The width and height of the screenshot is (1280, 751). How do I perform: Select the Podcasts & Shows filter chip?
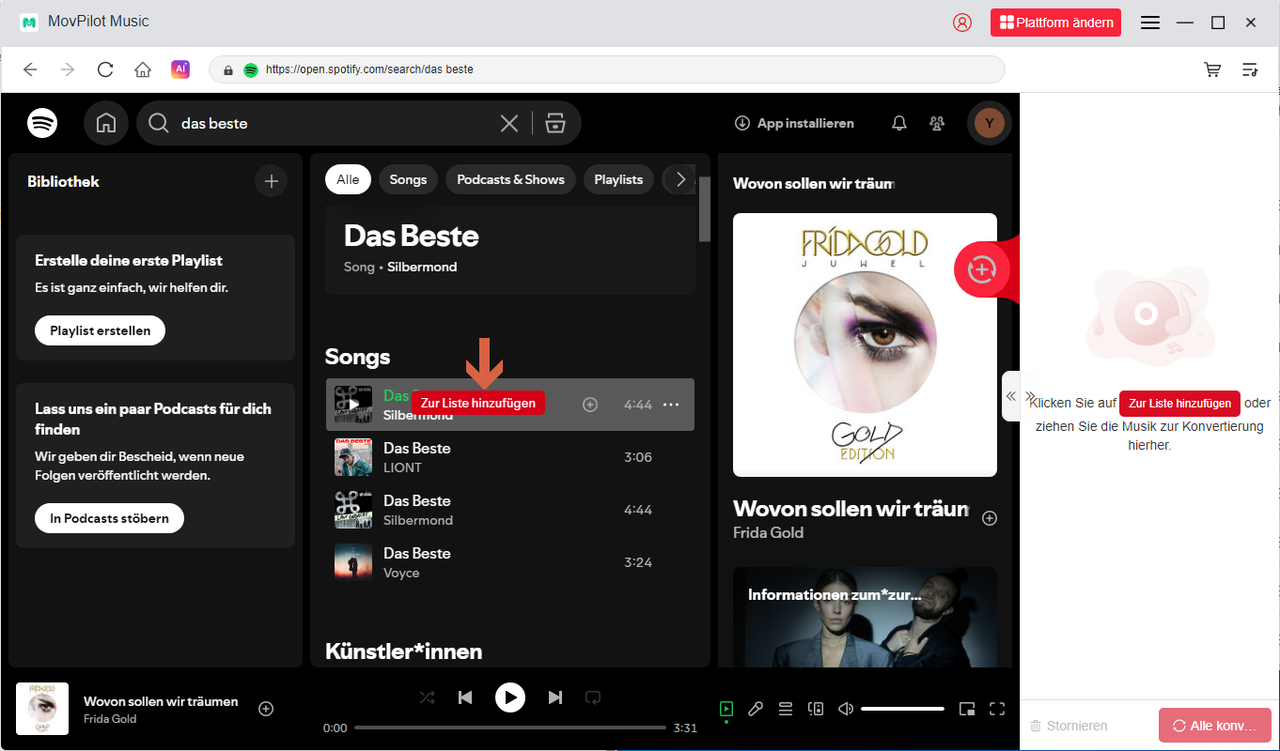point(511,179)
